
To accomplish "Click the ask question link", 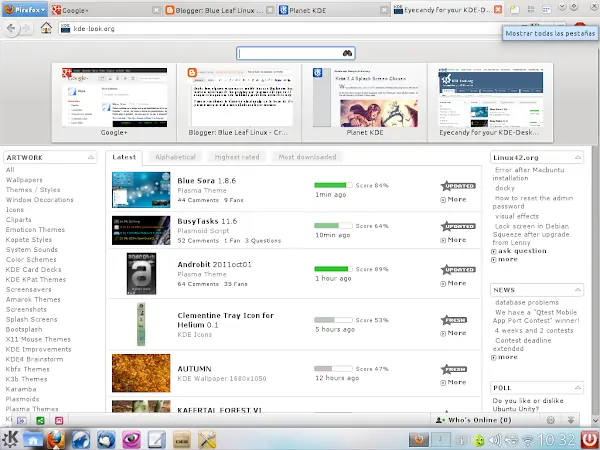I will click(522, 251).
